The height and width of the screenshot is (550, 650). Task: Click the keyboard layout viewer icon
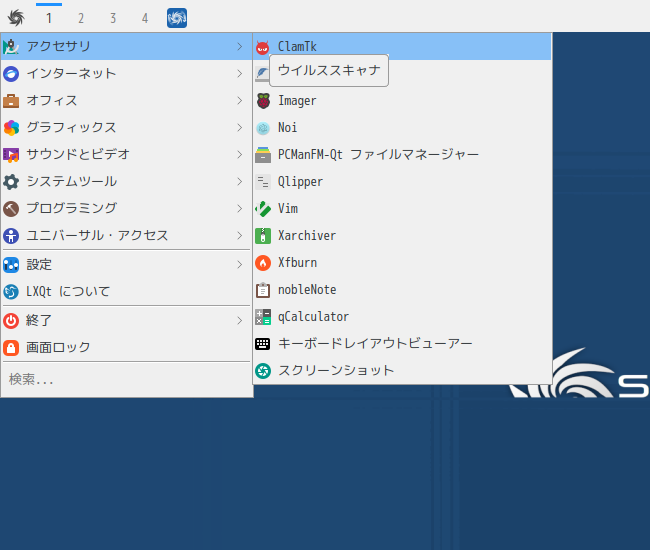pos(262,344)
